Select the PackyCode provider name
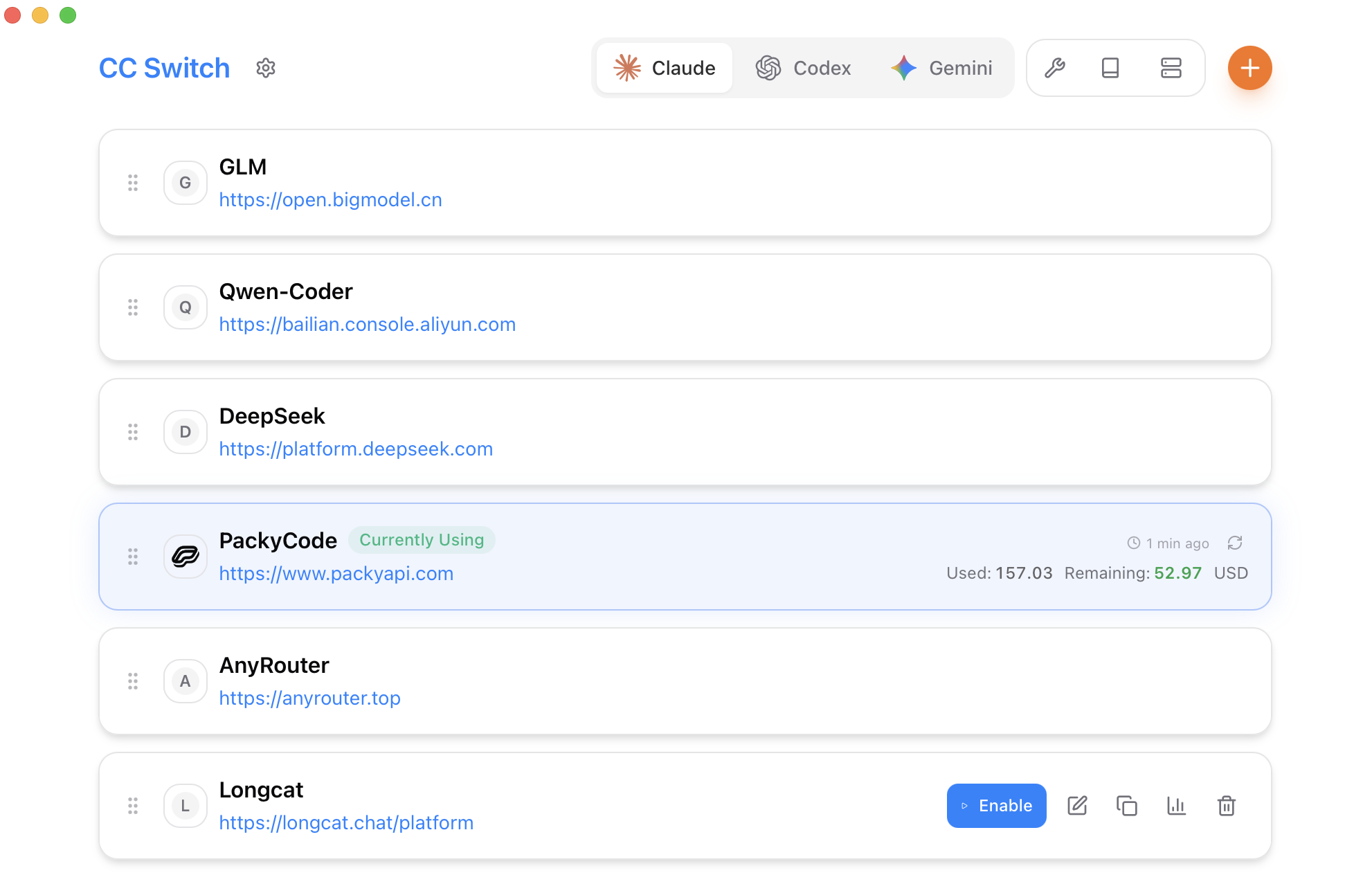Image resolution: width=1372 pixels, height=875 pixels. [278, 541]
